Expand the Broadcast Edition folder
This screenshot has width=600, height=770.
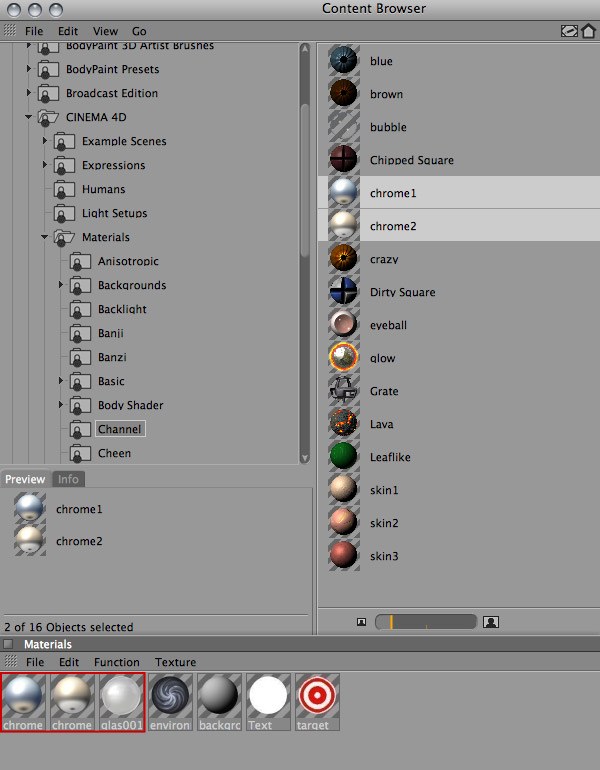pos(28,92)
